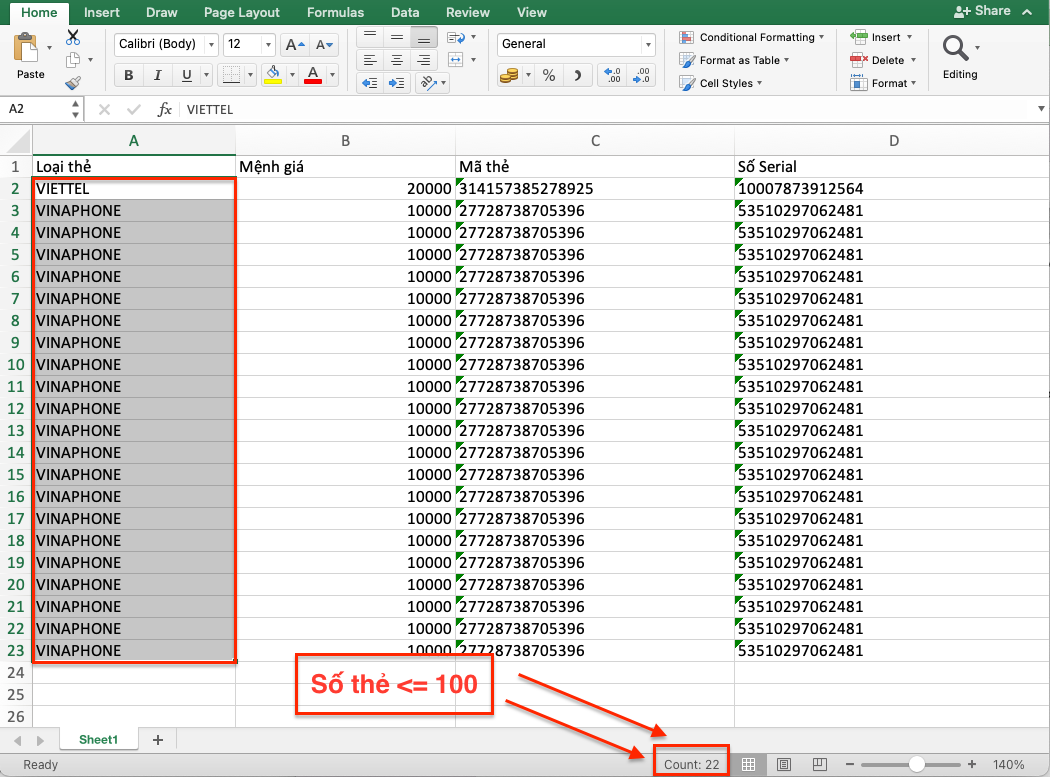The height and width of the screenshot is (777, 1050).
Task: Click zoom in plus button
Action: [972, 764]
